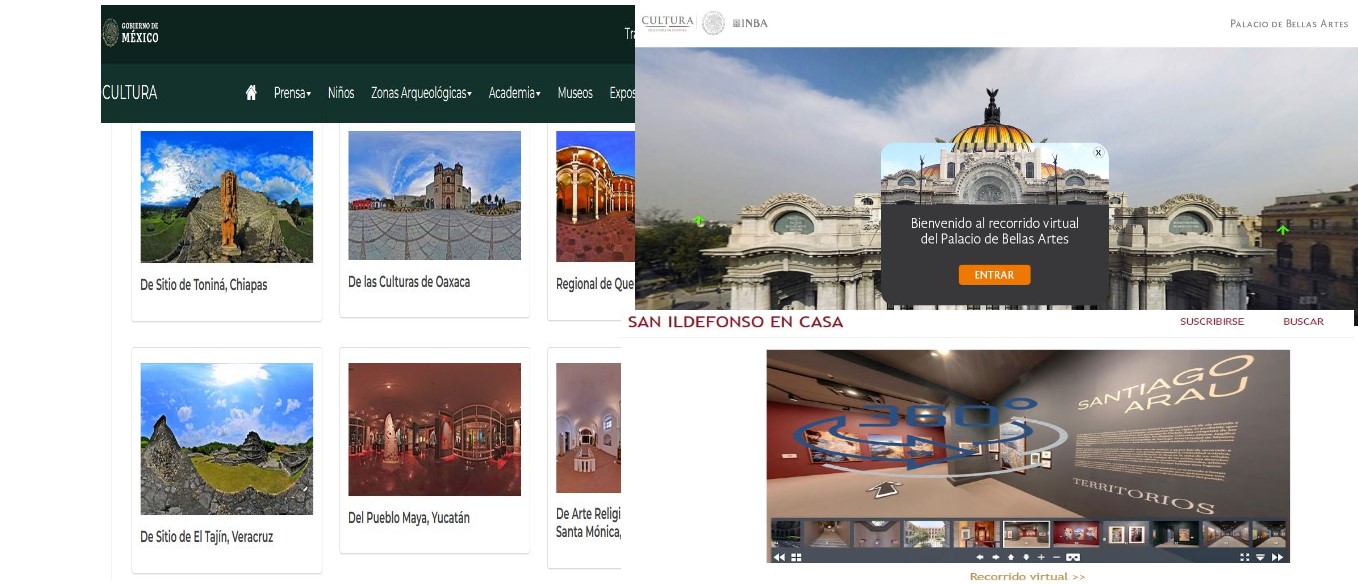Image resolution: width=1358 pixels, height=585 pixels.
Task: Click the Cultura logo in Bellas Artes header
Action: tap(667, 22)
